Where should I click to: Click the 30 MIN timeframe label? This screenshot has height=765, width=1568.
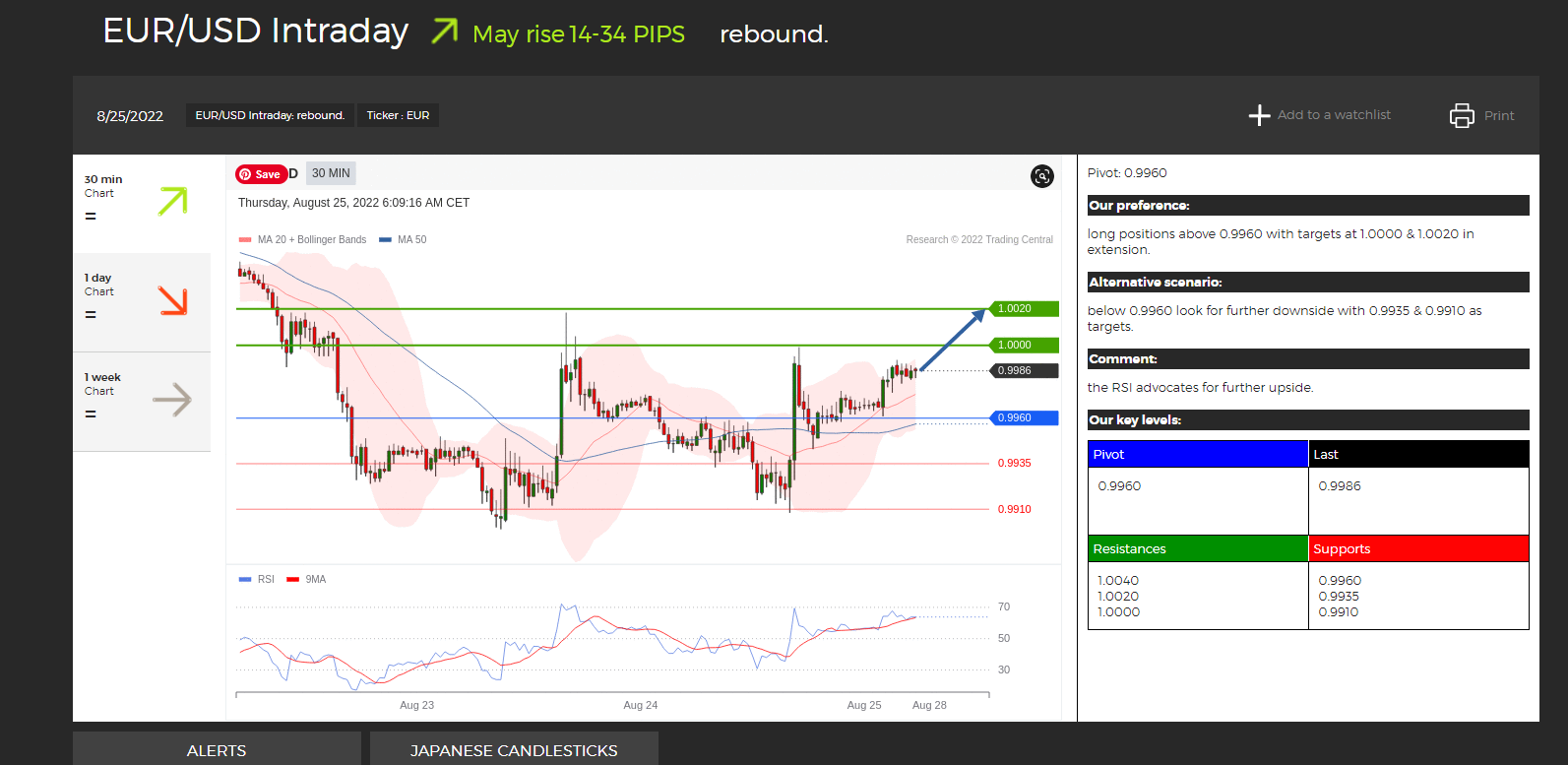331,173
